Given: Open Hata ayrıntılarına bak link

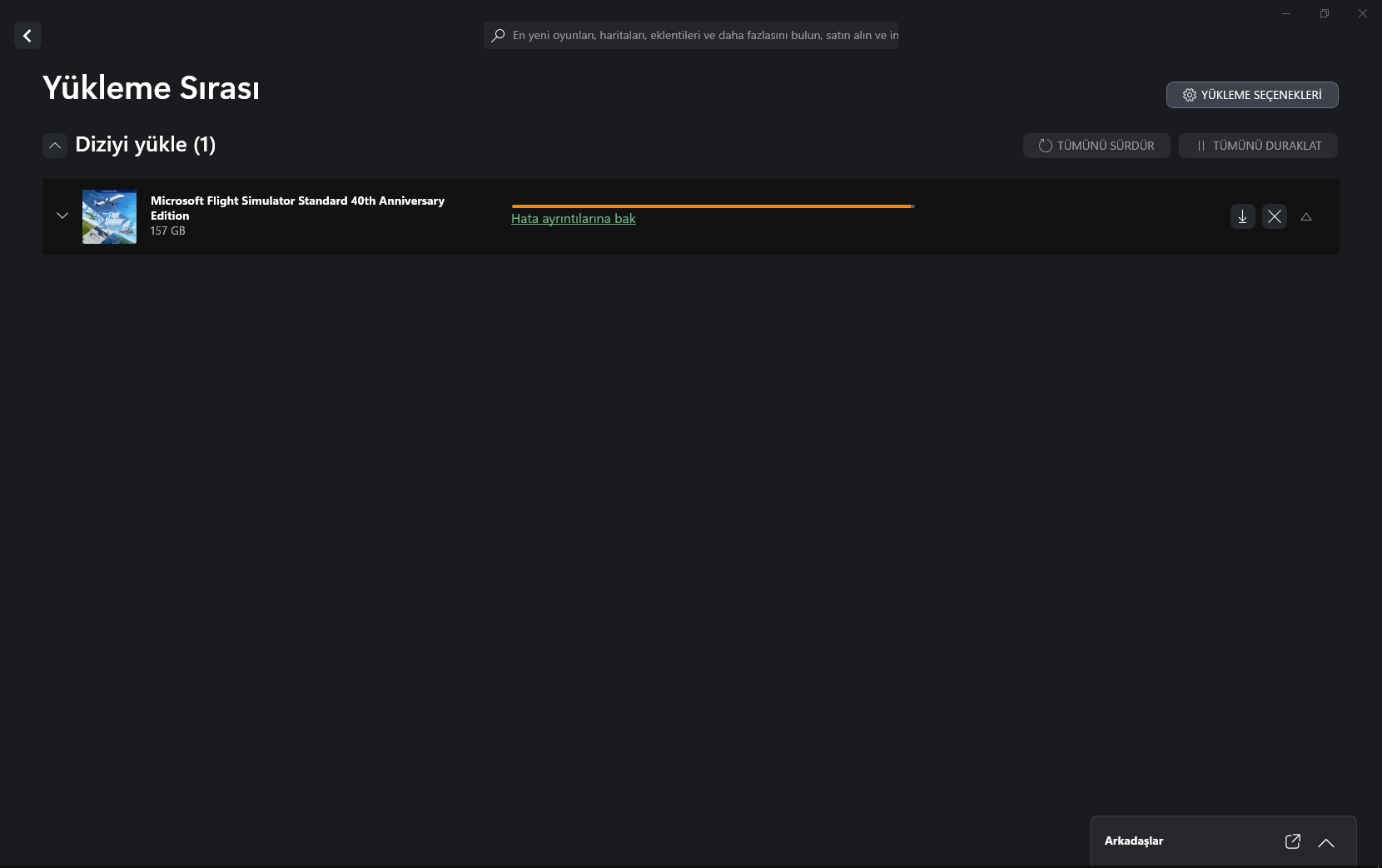Looking at the screenshot, I should (x=574, y=219).
